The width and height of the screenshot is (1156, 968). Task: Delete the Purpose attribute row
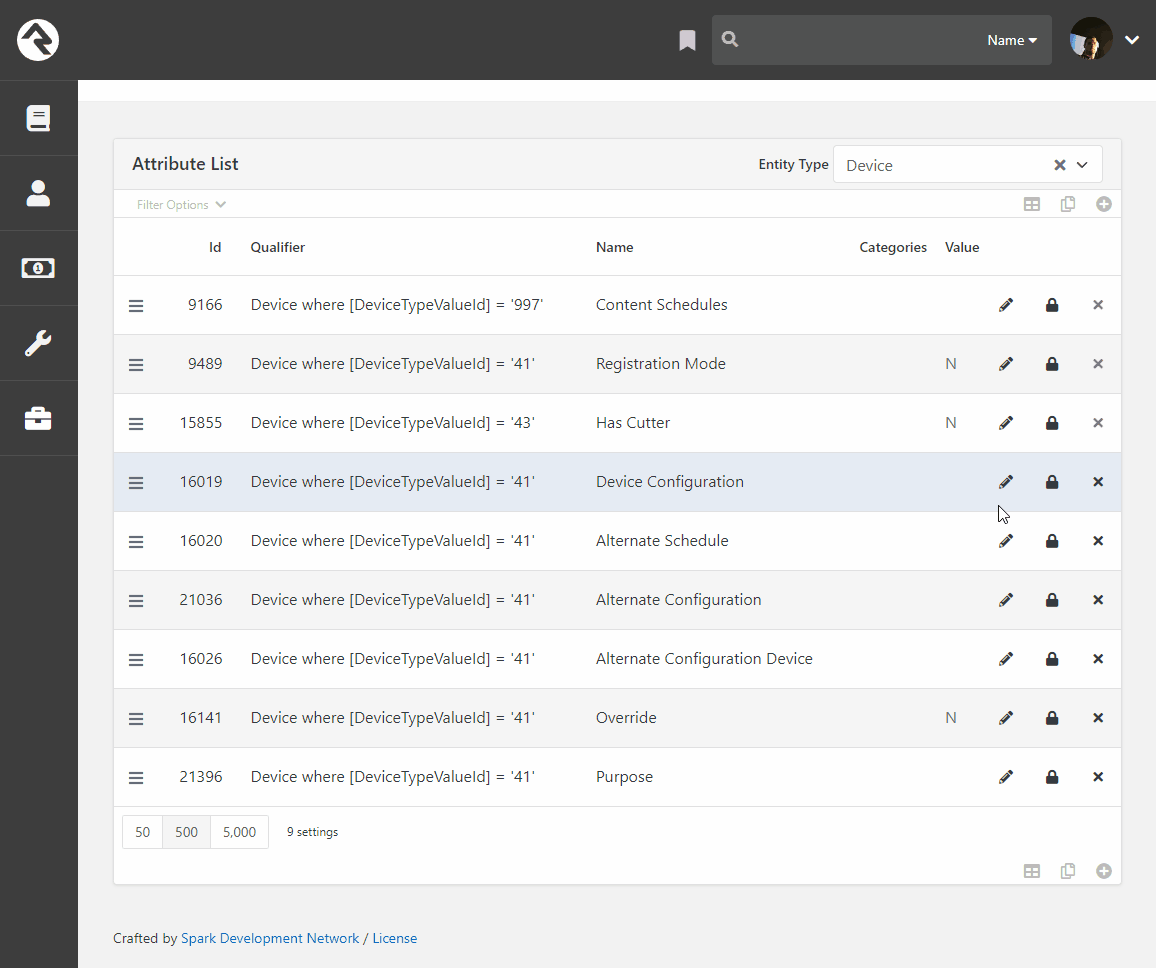[x=1098, y=776]
